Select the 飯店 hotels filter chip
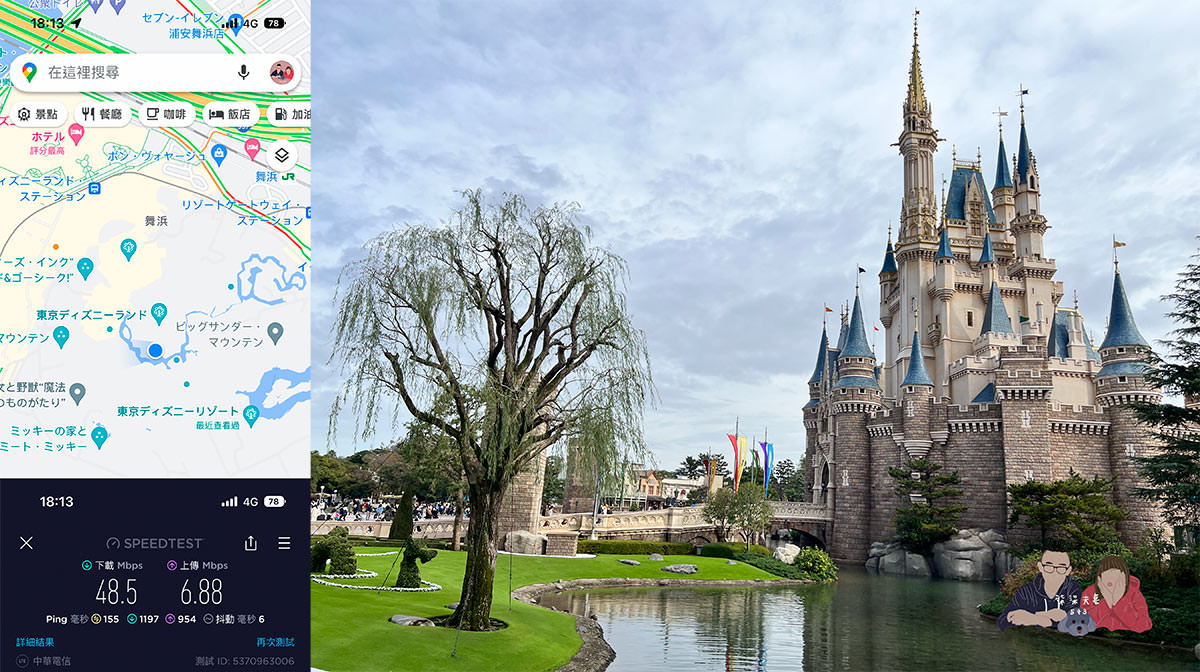Screen dimensions: 1200x672 pos(230,114)
